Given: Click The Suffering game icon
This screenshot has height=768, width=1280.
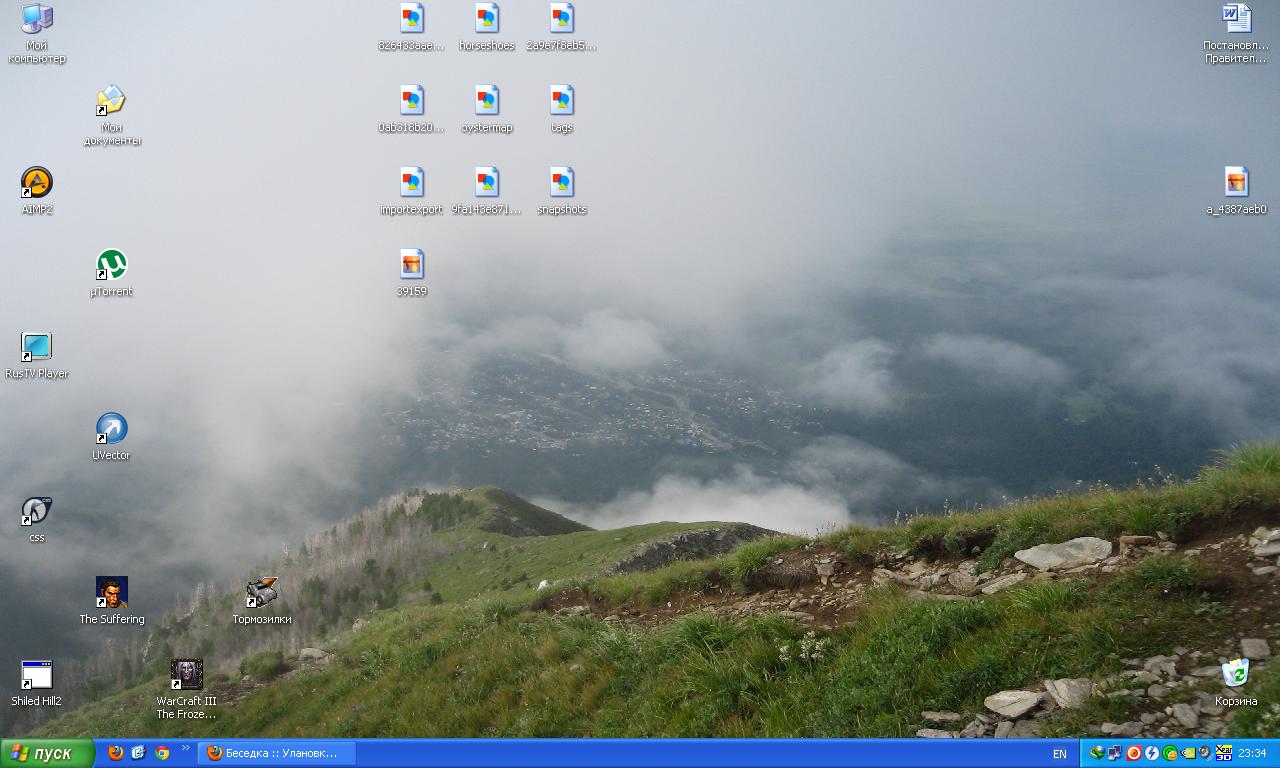Looking at the screenshot, I should click(111, 593).
